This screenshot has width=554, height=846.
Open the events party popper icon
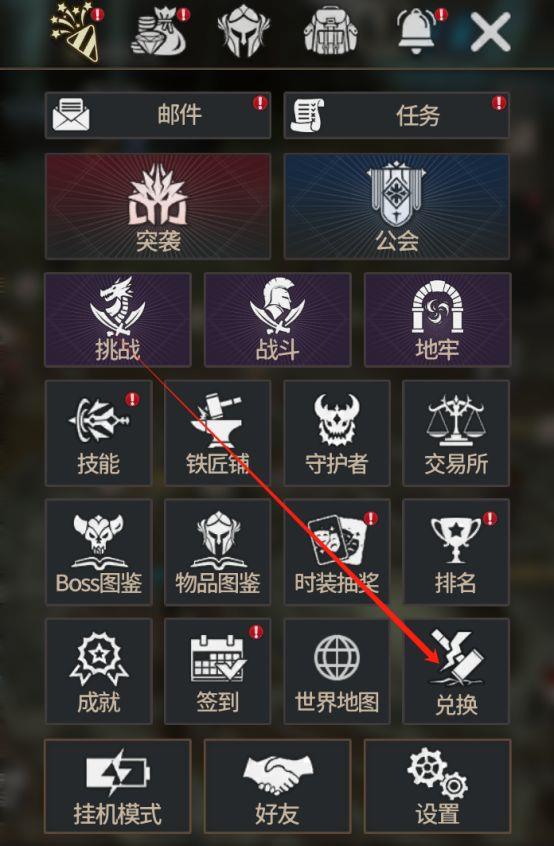[x=76, y=31]
